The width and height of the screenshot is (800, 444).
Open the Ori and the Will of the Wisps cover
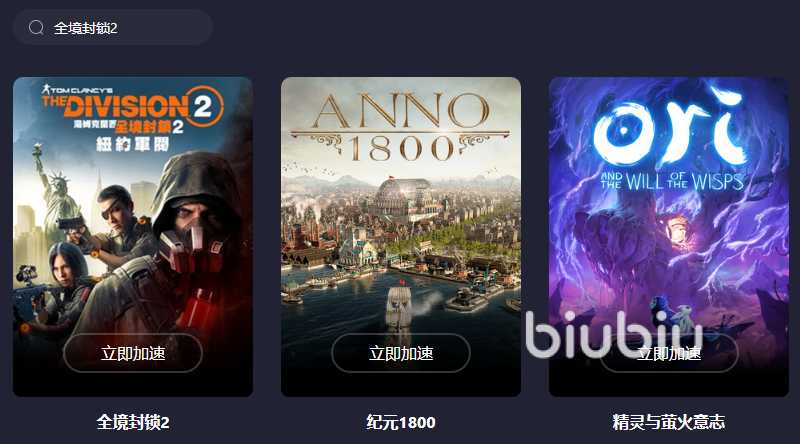tap(668, 237)
